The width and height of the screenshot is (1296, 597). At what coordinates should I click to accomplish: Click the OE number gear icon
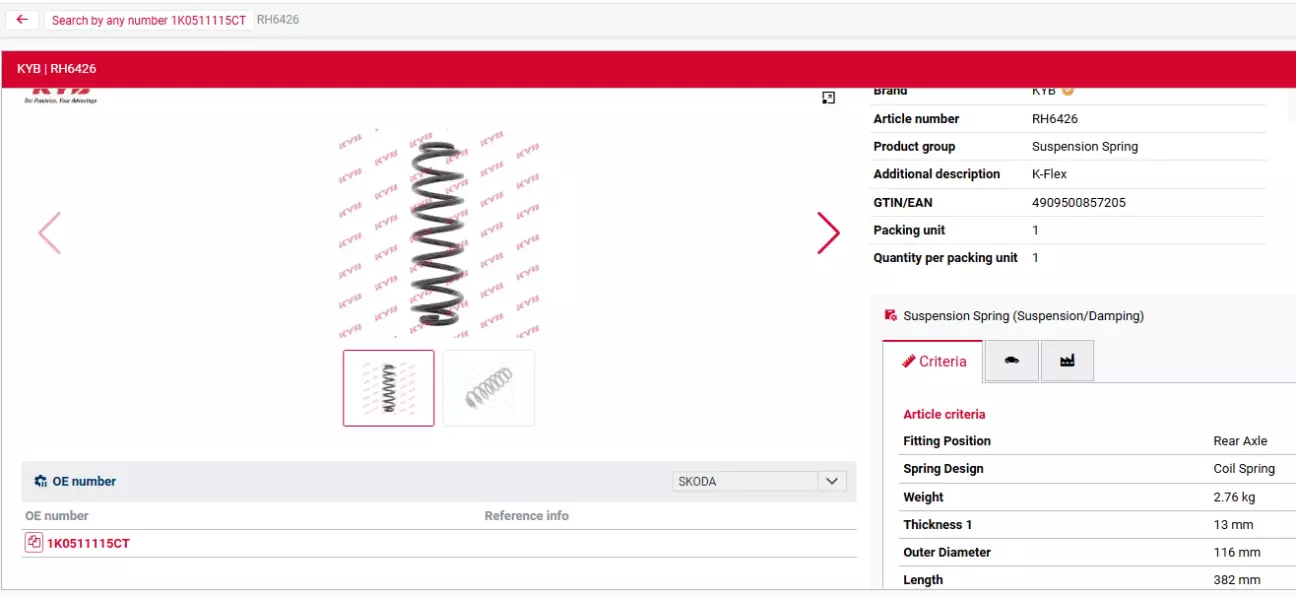[41, 481]
